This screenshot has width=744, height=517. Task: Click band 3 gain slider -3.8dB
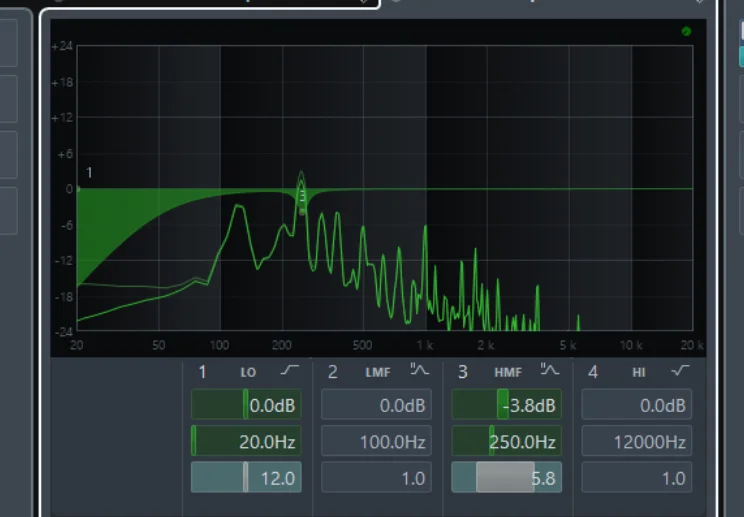506,405
